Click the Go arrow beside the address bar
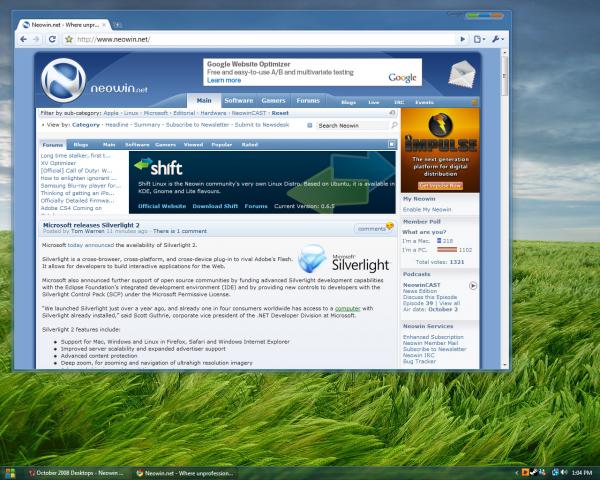 [x=463, y=39]
